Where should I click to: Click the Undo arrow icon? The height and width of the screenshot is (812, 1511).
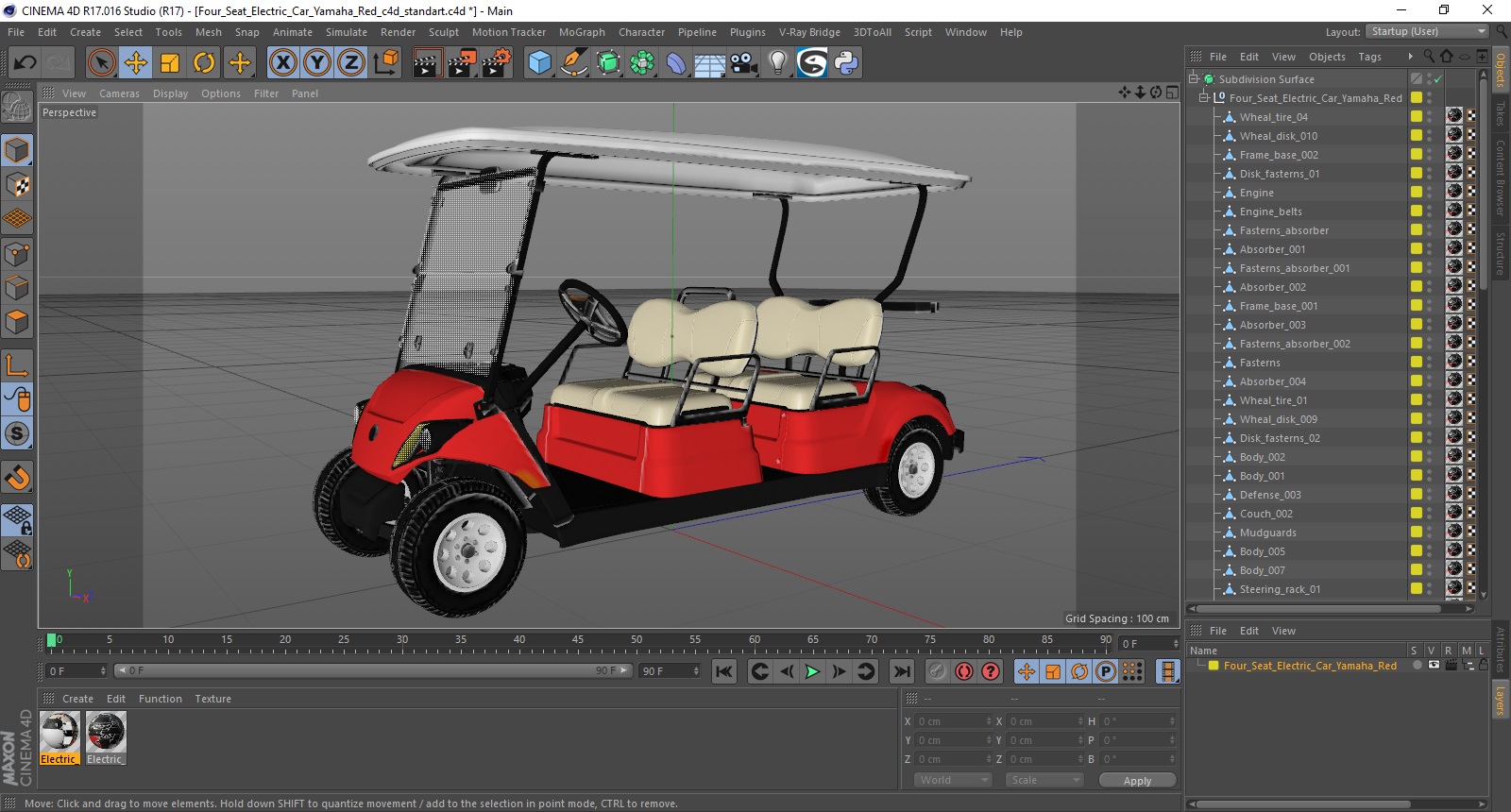25,63
